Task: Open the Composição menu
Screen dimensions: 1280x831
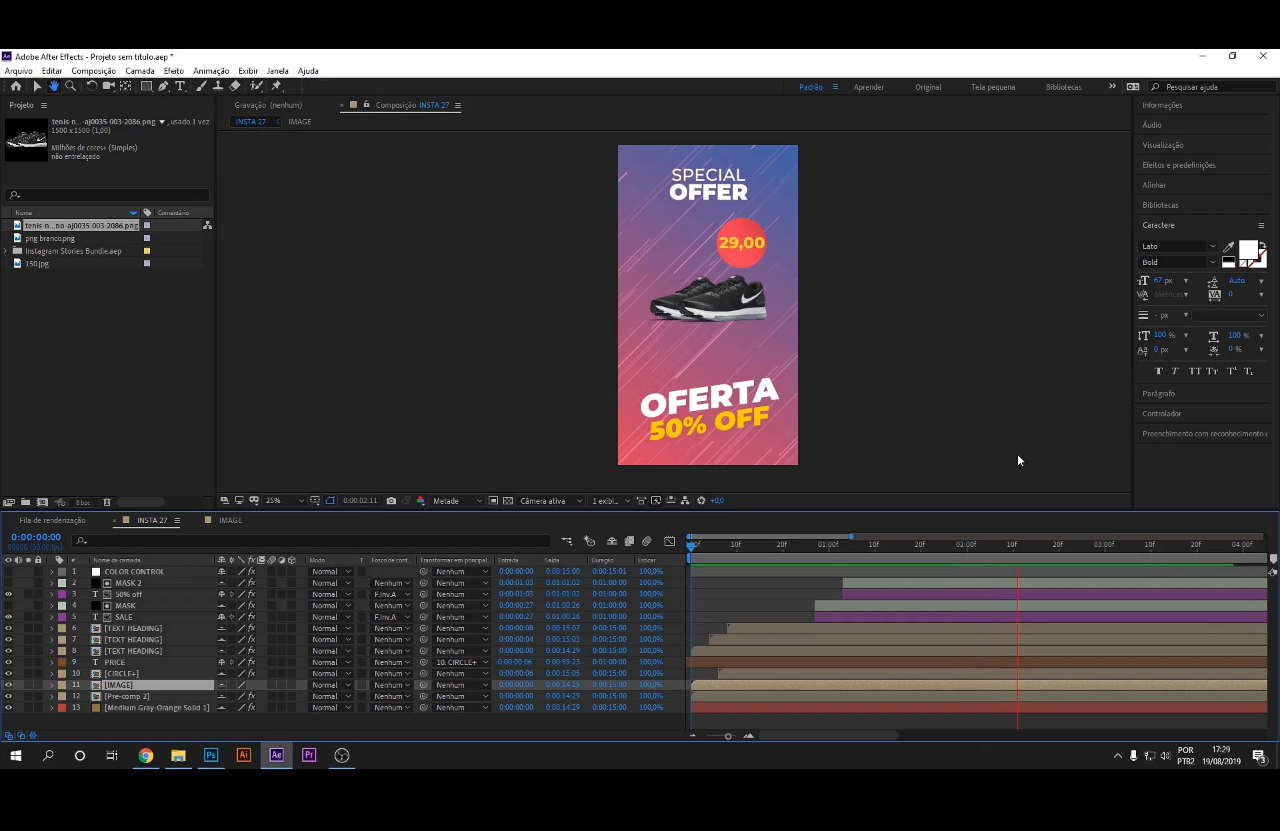Action: coord(94,71)
